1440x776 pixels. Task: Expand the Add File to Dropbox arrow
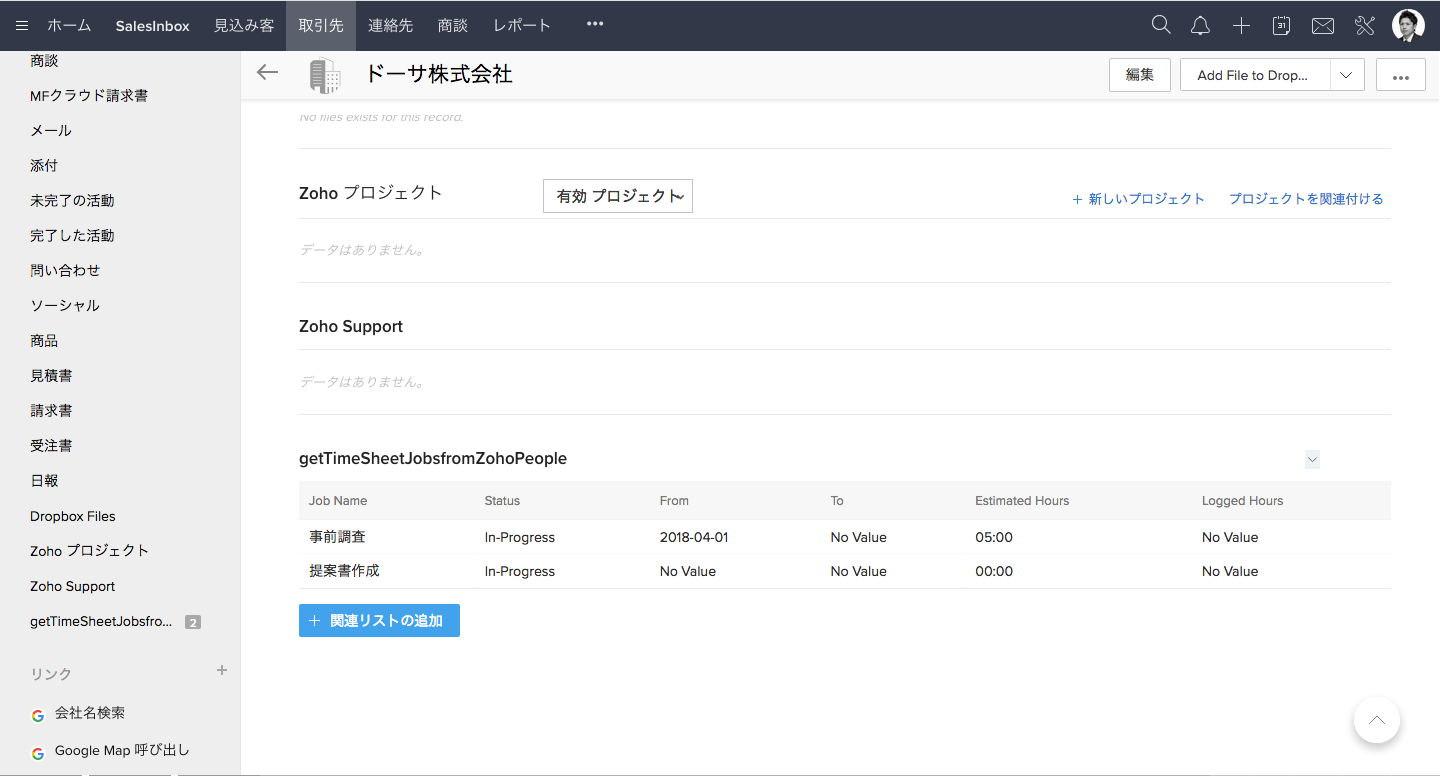(1346, 75)
